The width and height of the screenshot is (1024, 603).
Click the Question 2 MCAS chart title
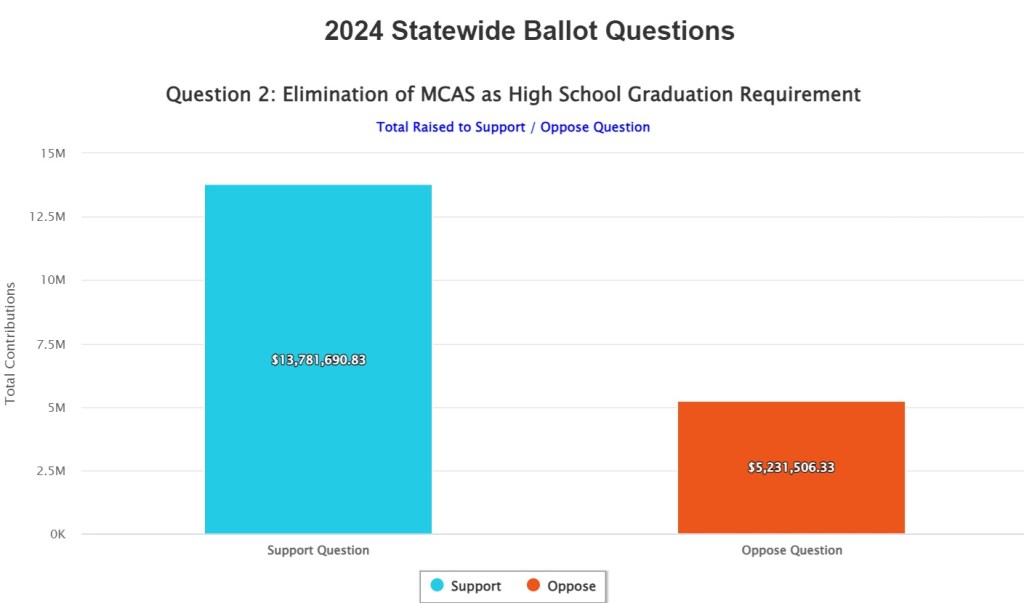(513, 94)
